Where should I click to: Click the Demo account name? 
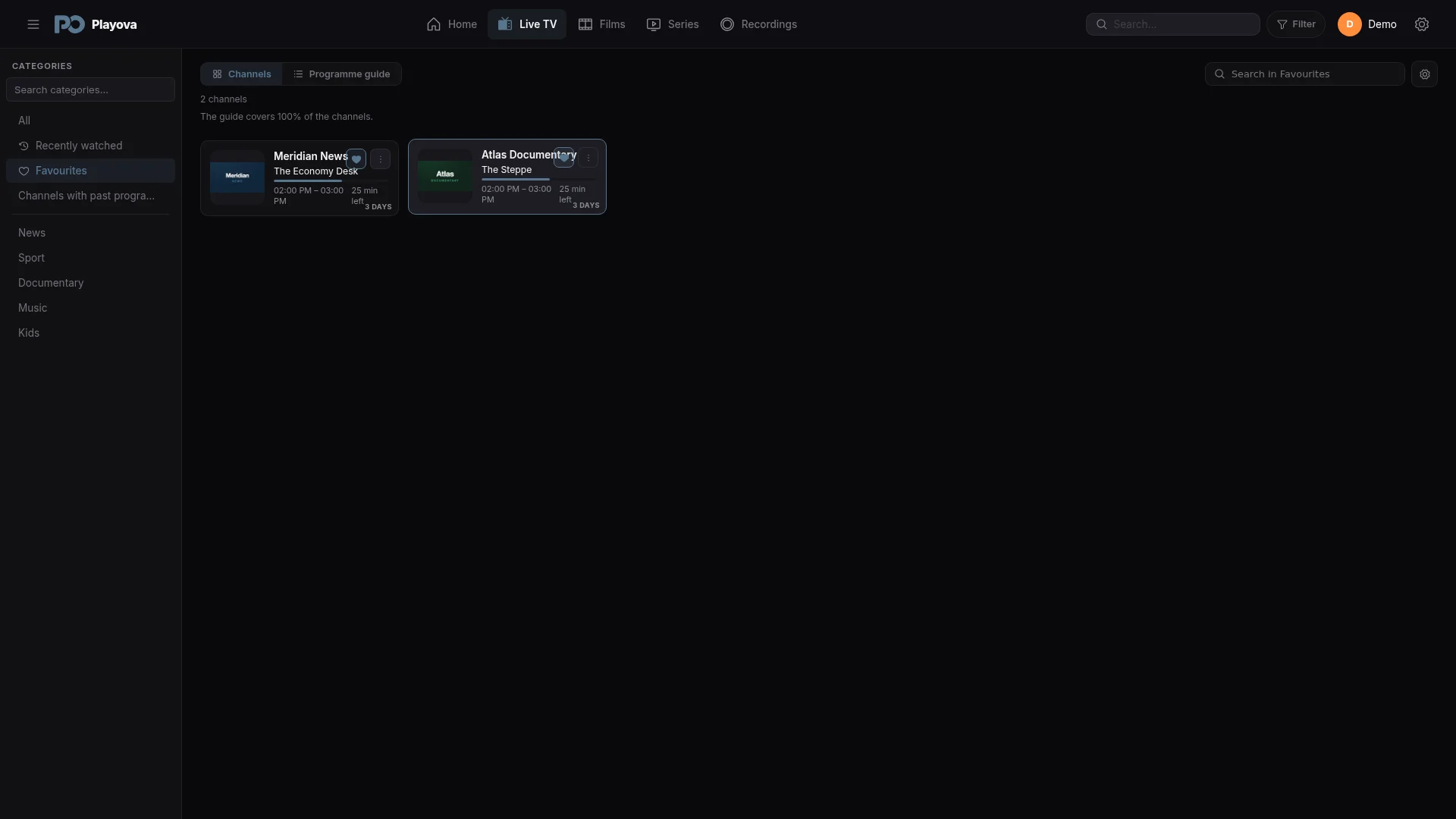point(1382,24)
